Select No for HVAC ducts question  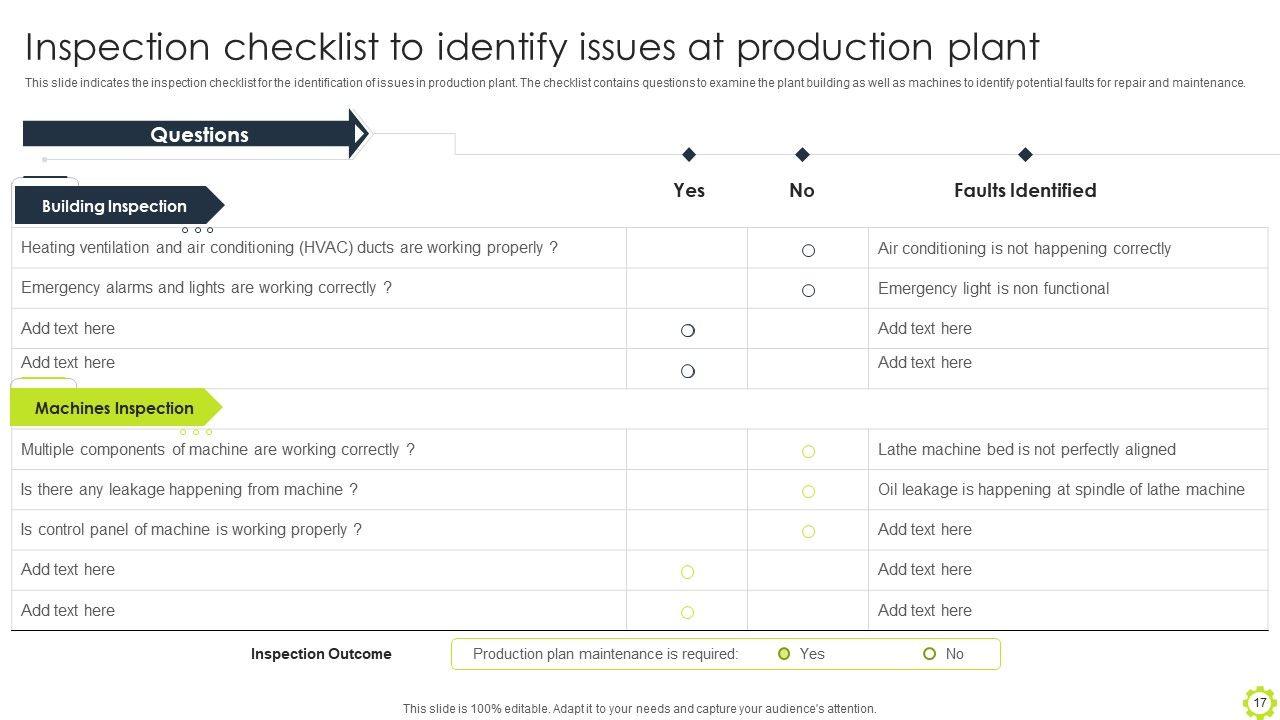pos(808,251)
